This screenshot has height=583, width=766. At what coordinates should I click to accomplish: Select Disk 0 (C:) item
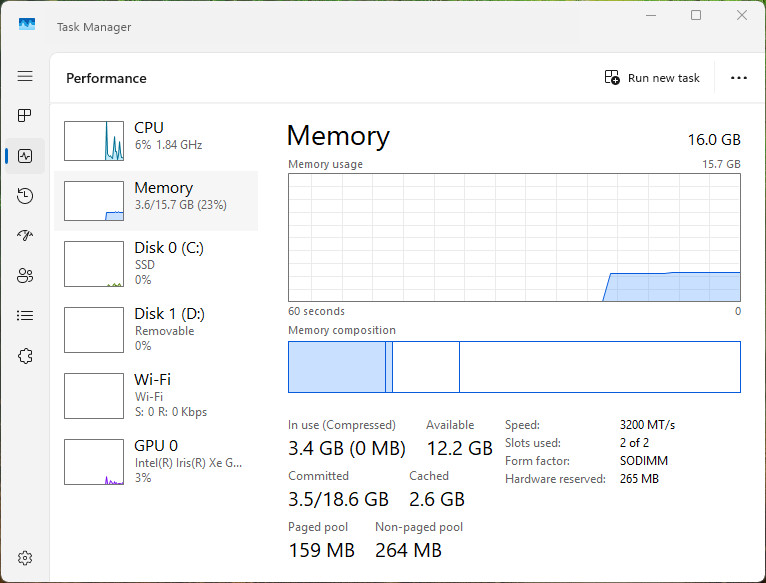click(x=156, y=264)
